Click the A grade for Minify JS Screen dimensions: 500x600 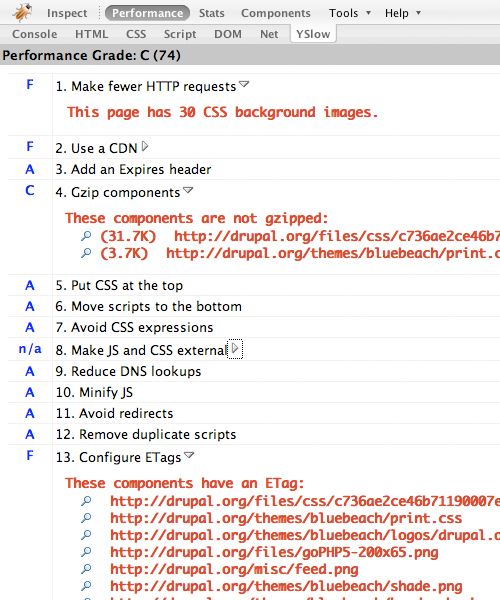[30, 392]
